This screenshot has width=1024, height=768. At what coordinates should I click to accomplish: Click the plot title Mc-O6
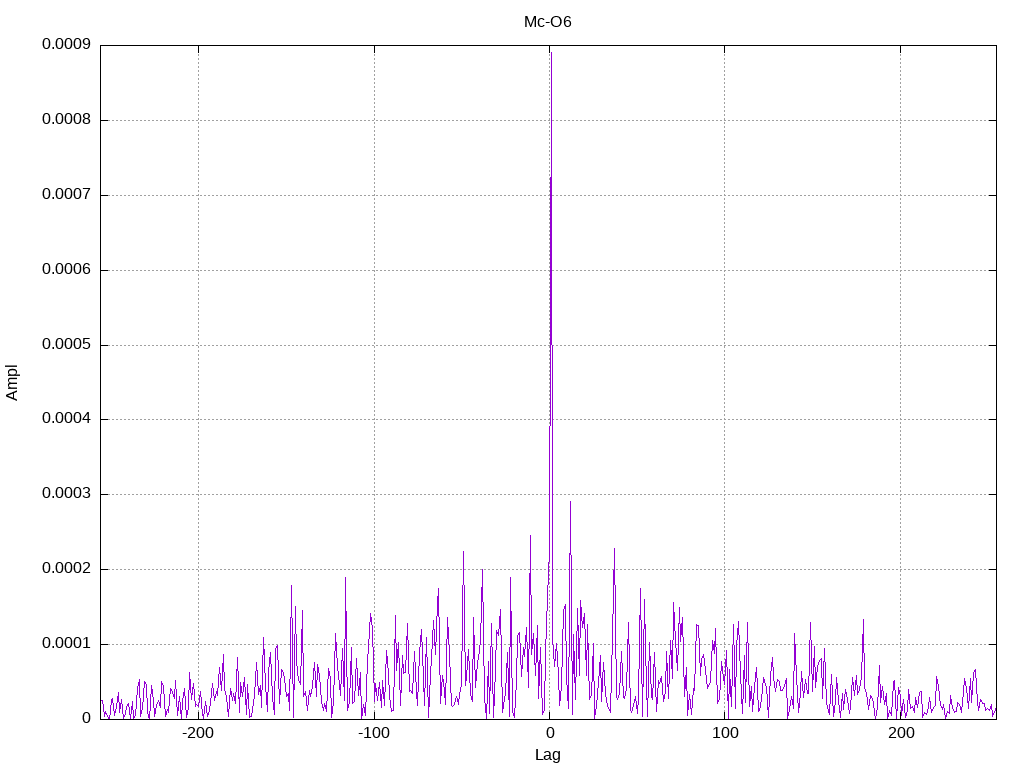(547, 22)
